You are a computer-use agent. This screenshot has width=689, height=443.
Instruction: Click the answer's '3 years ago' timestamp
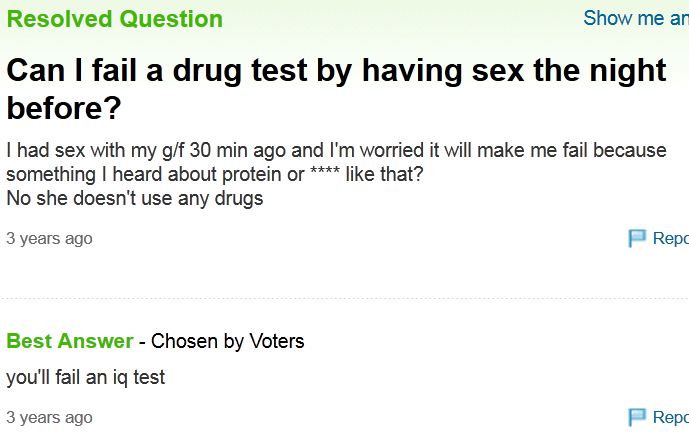tap(49, 418)
